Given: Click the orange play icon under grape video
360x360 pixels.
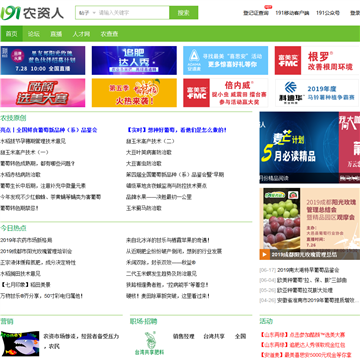Looking at the screenshot, I should 265,255.
